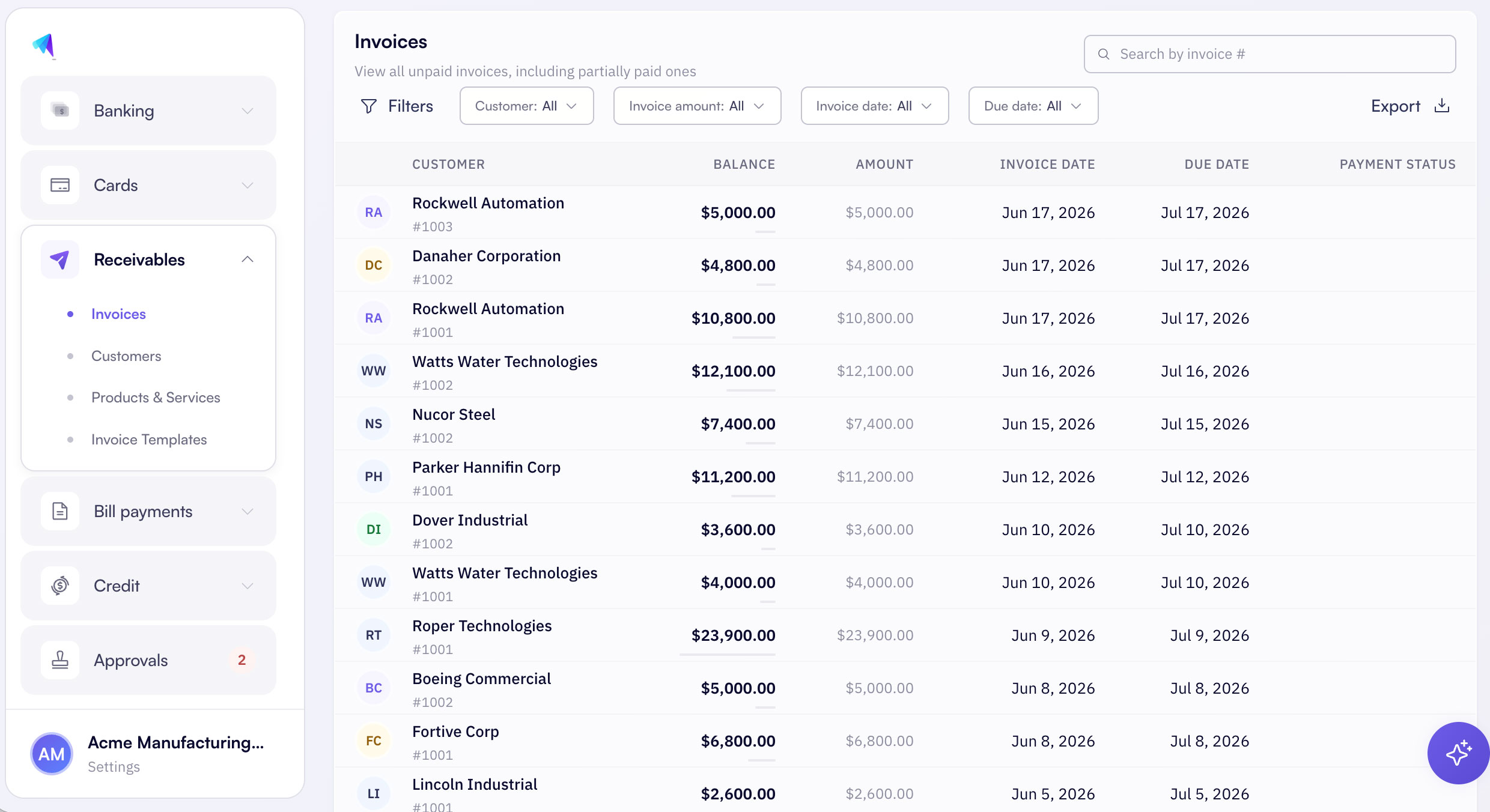1490x812 pixels.
Task: Click the Jul 9, 2026 due date
Action: click(1209, 635)
